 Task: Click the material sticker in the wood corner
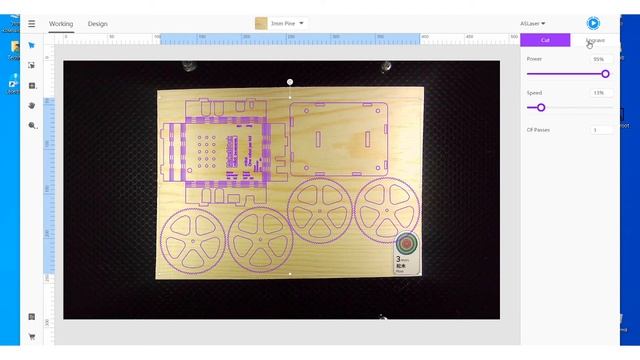pos(407,253)
